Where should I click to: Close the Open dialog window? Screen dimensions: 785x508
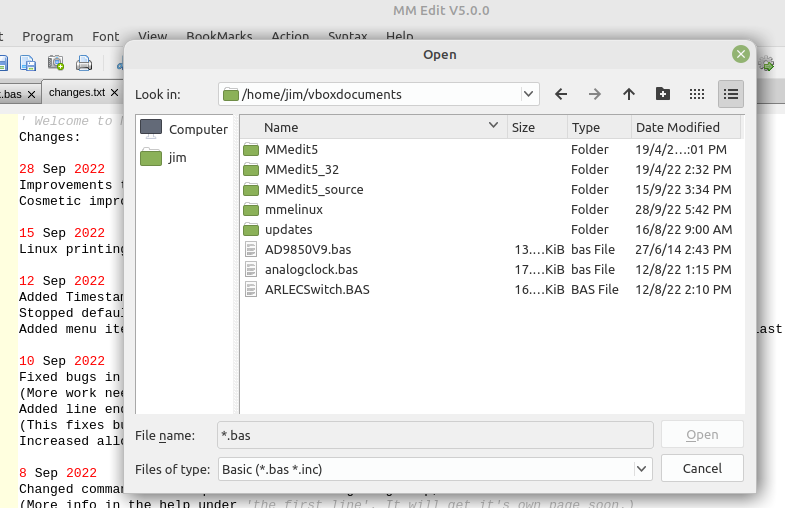740,54
